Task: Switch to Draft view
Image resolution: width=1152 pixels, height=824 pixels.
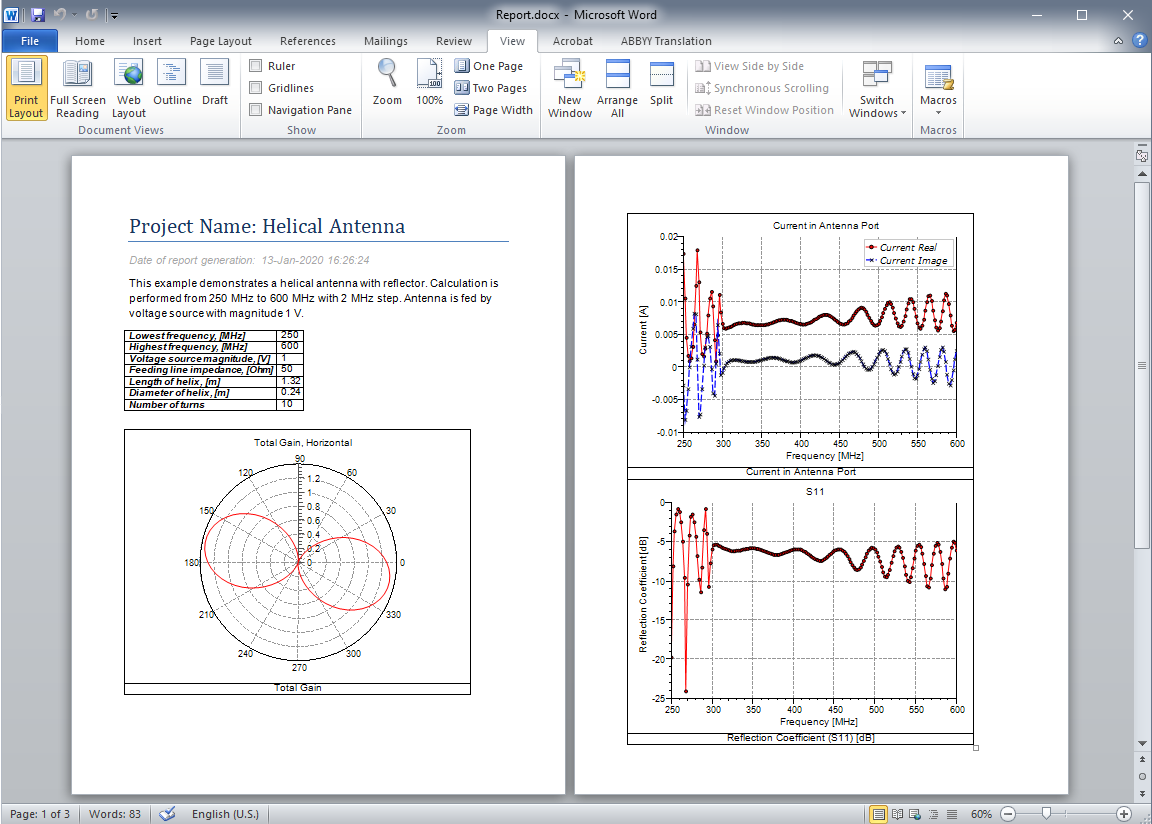Action: tap(215, 88)
